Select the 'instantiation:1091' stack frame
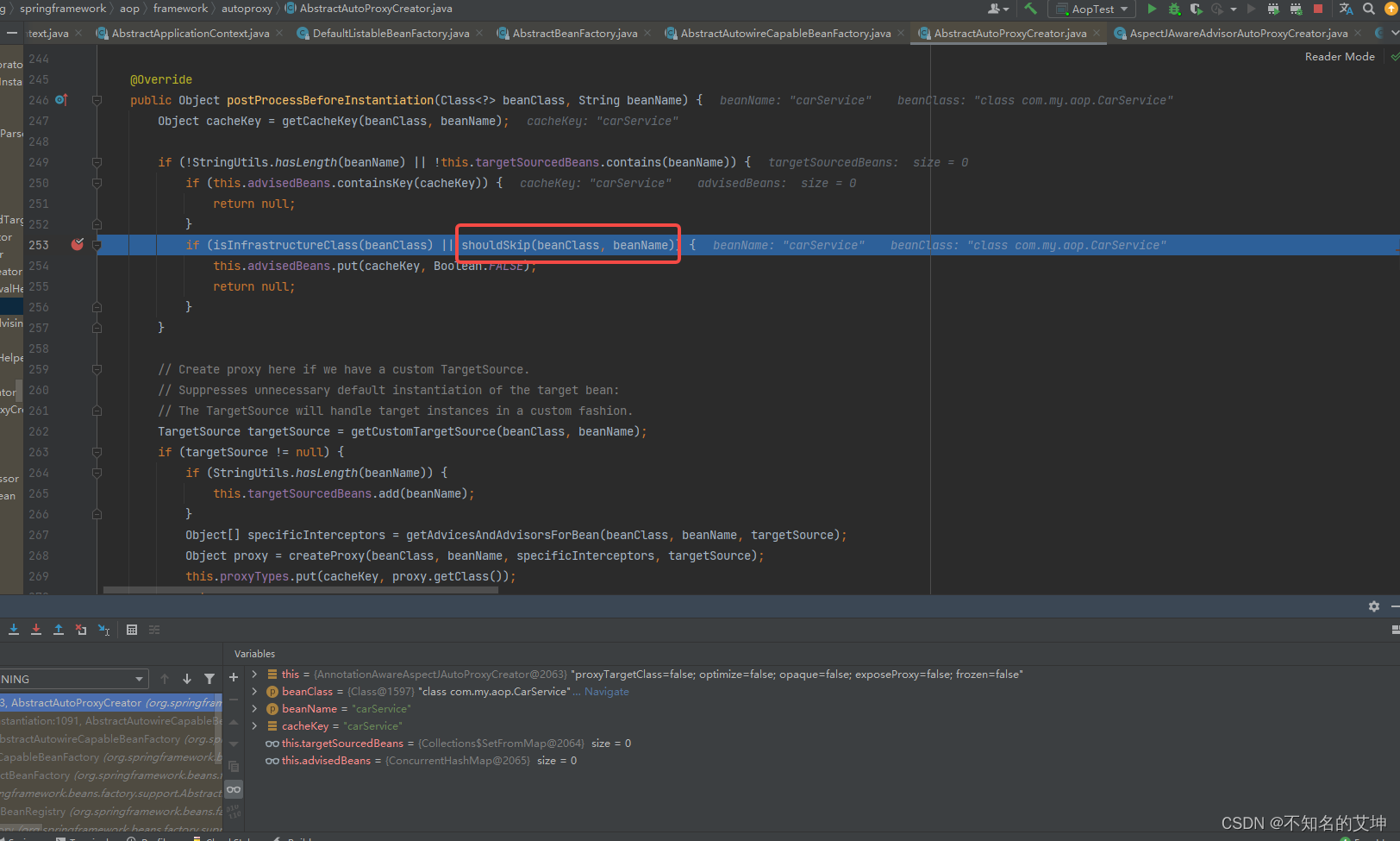Viewport: 1400px width, 841px height. [x=111, y=721]
